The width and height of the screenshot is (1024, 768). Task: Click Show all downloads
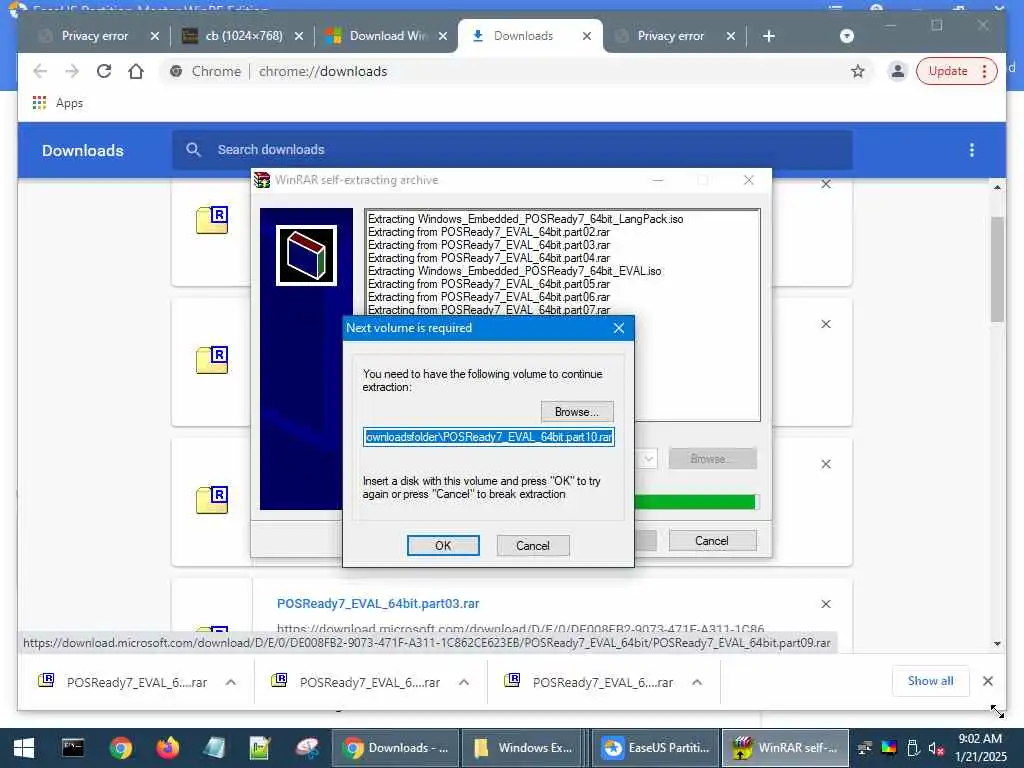pos(931,681)
